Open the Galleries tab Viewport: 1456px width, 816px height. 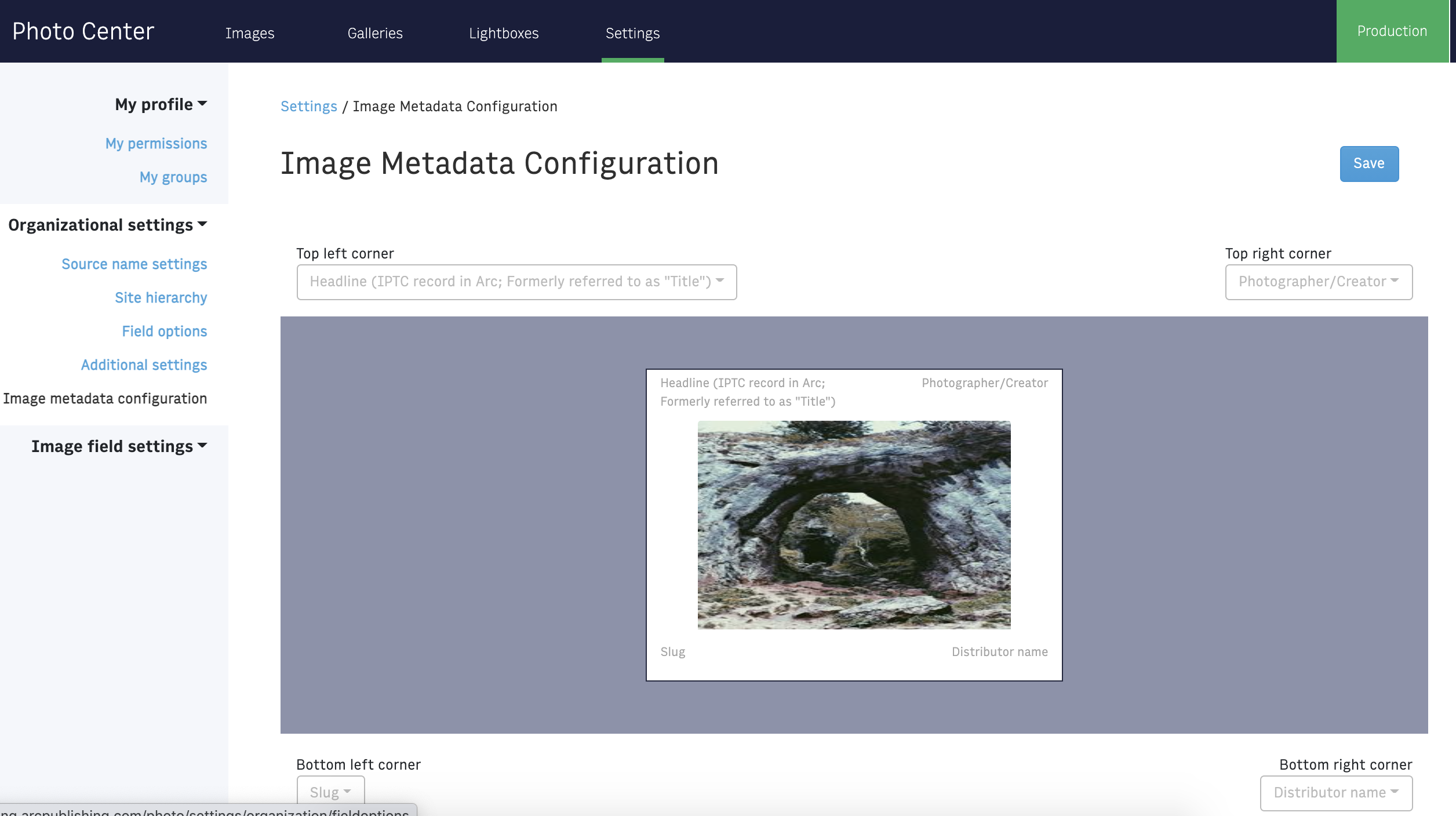tap(375, 33)
